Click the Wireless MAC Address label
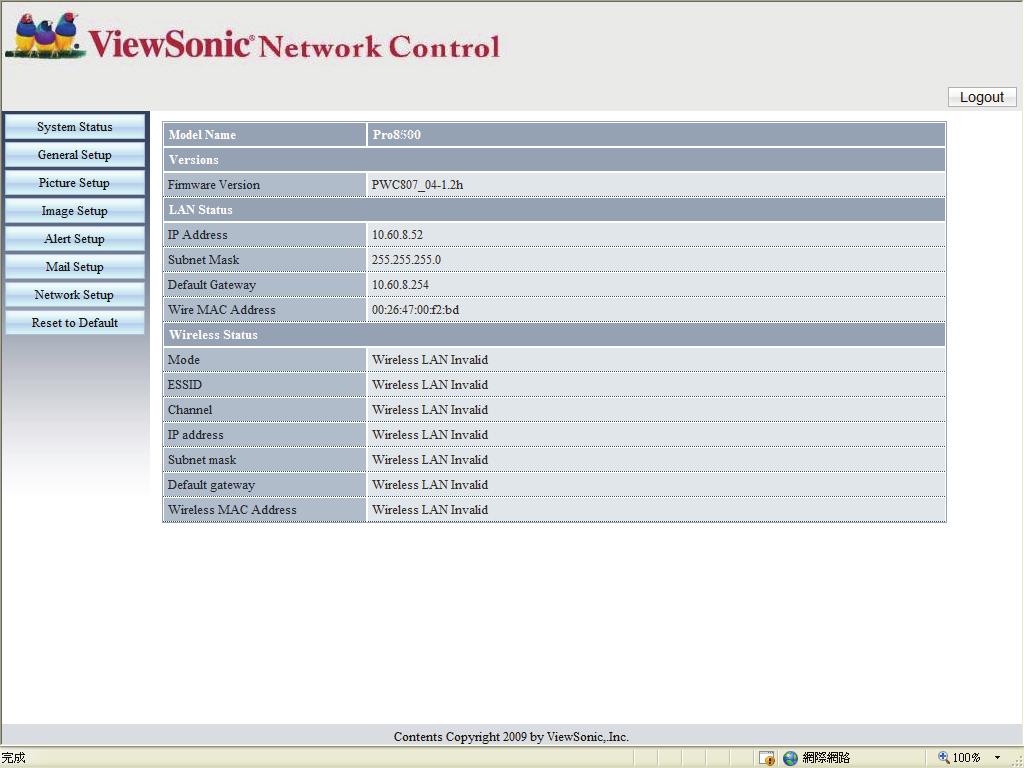 click(232, 509)
